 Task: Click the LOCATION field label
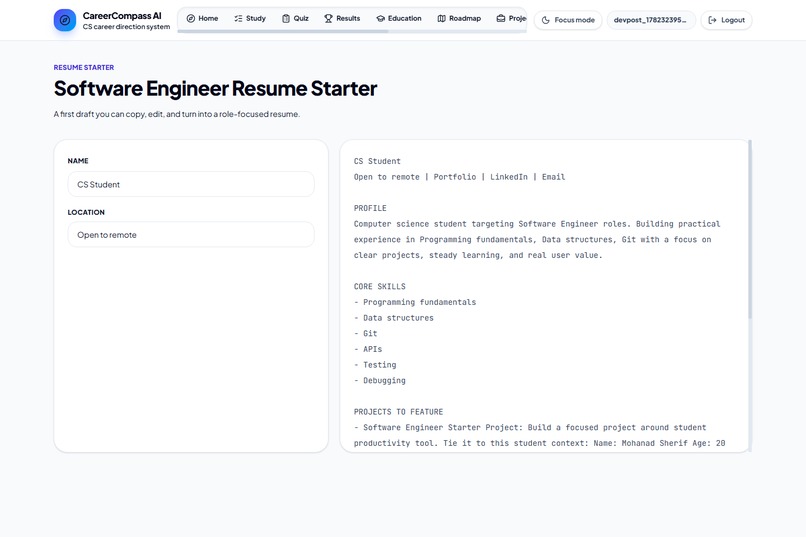coord(86,212)
